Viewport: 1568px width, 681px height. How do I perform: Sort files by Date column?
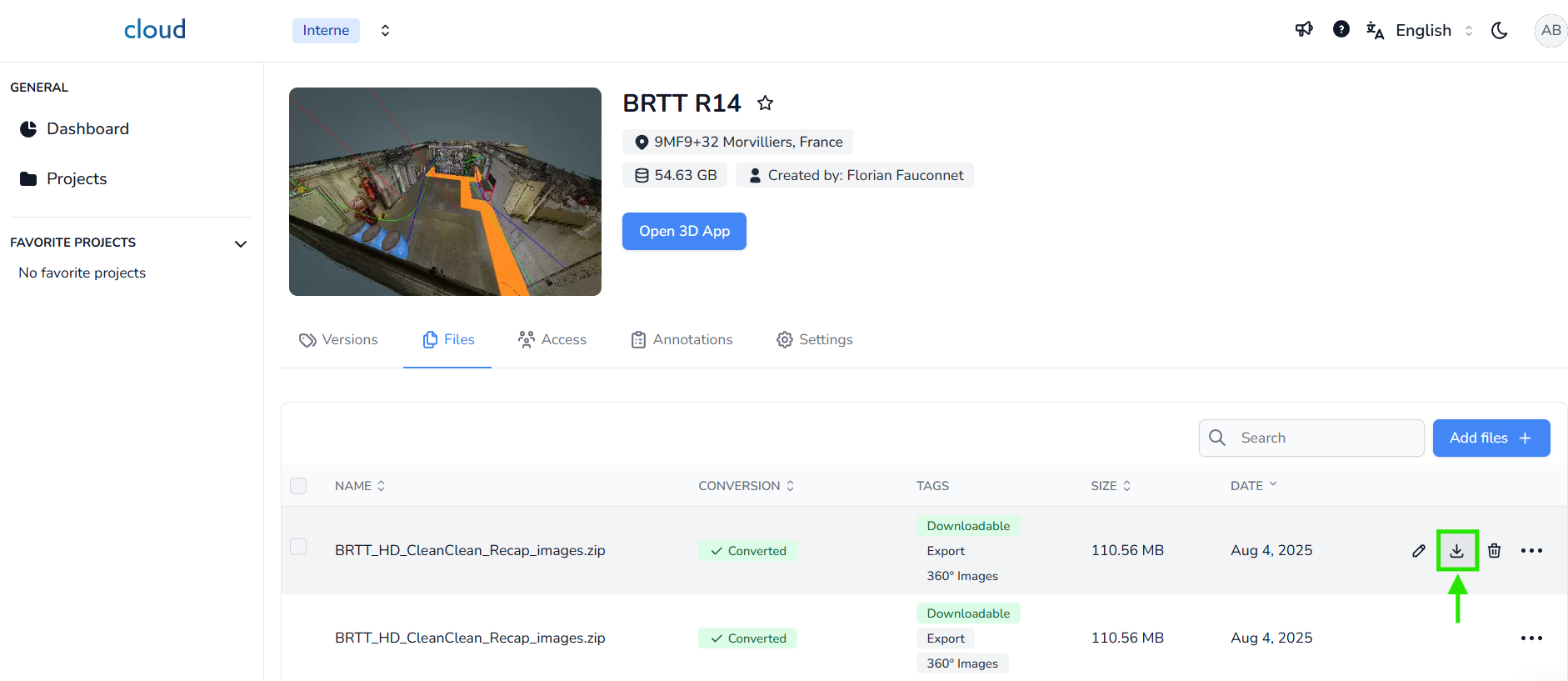pos(1253,486)
